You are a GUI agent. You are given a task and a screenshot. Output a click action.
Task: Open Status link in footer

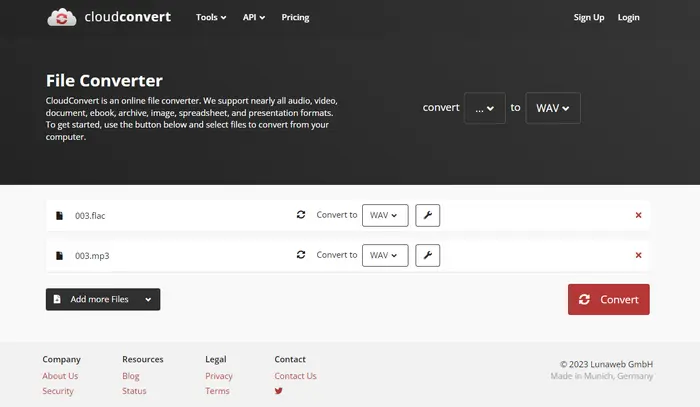tap(134, 391)
